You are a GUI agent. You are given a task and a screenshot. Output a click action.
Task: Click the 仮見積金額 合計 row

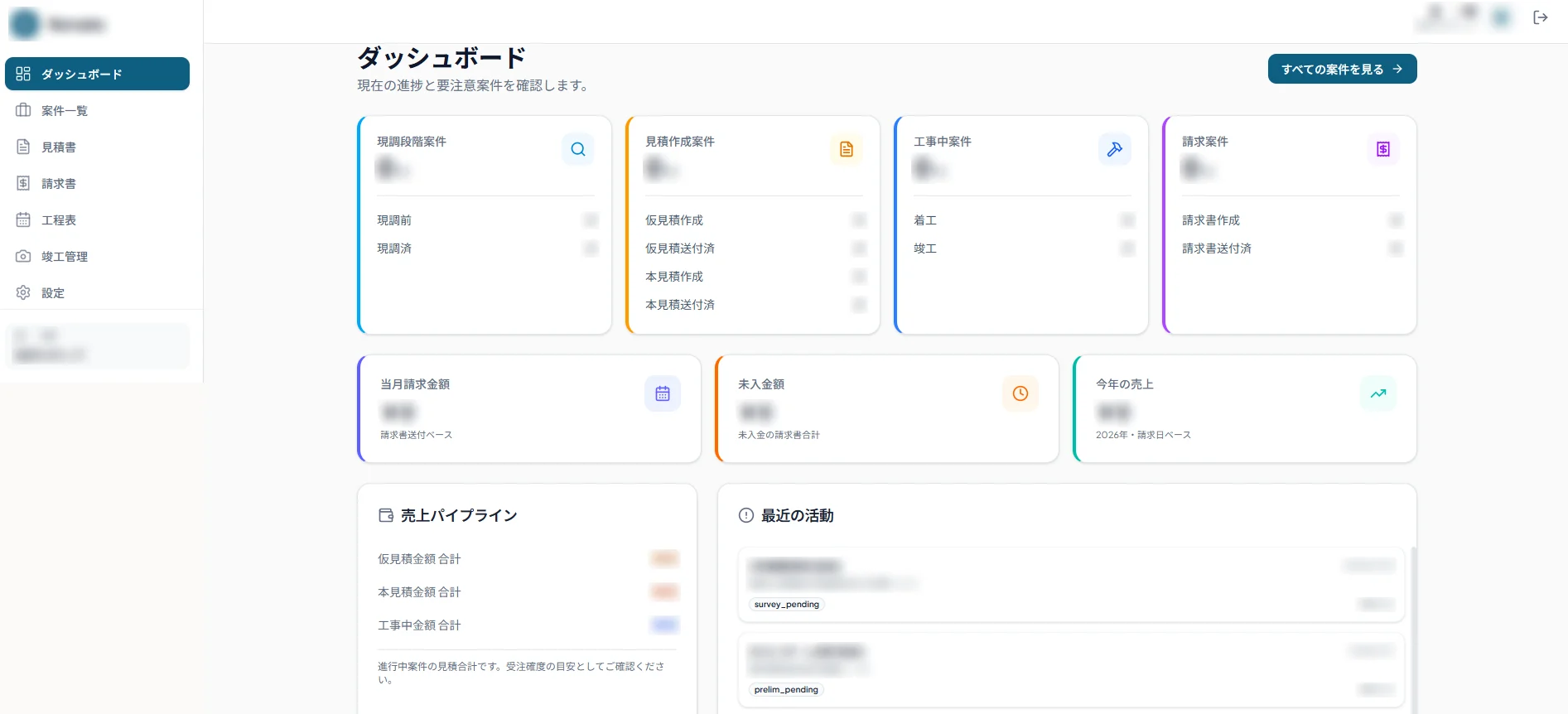pos(528,559)
